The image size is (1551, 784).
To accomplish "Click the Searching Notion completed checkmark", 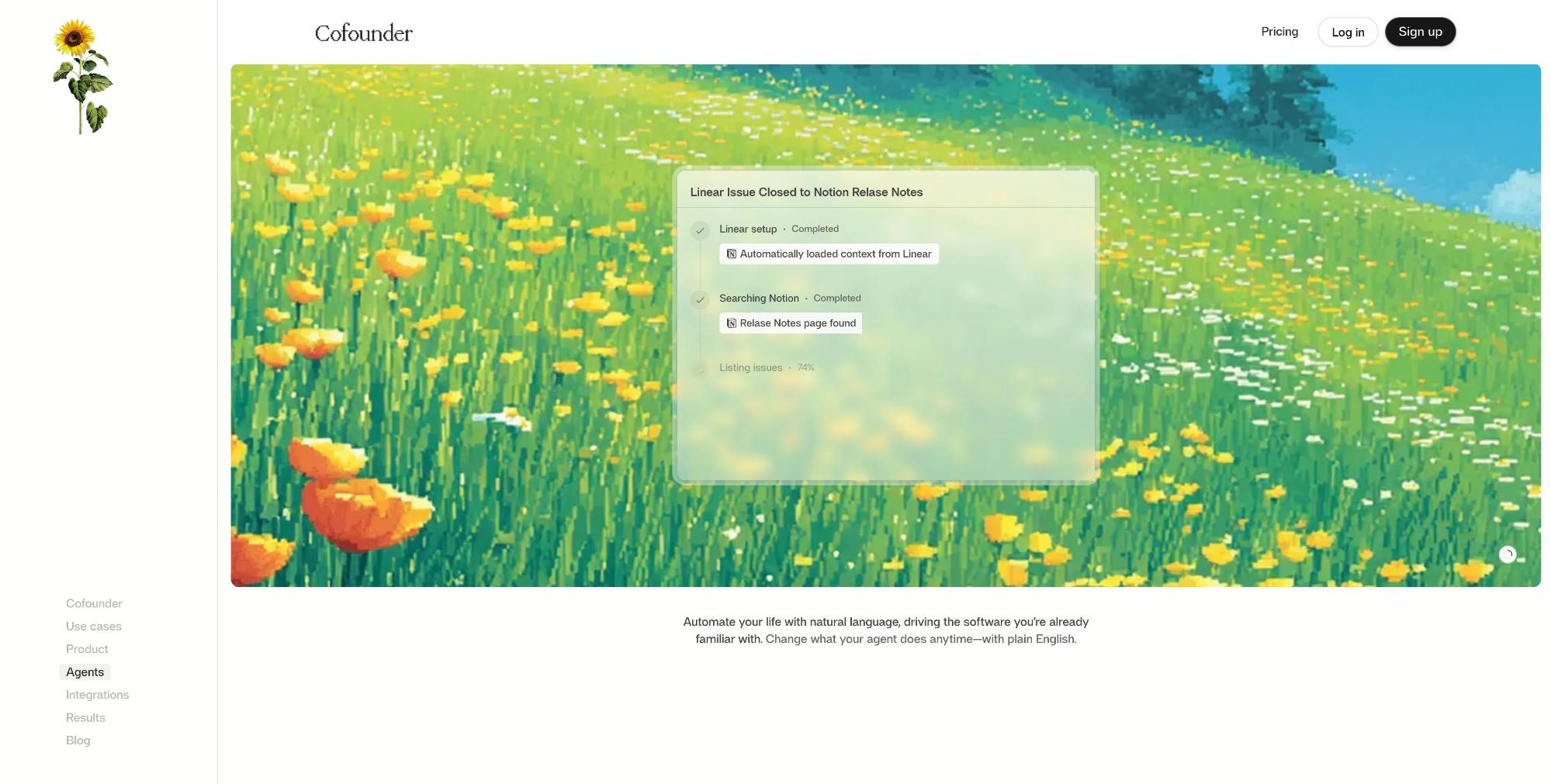I will [x=700, y=299].
